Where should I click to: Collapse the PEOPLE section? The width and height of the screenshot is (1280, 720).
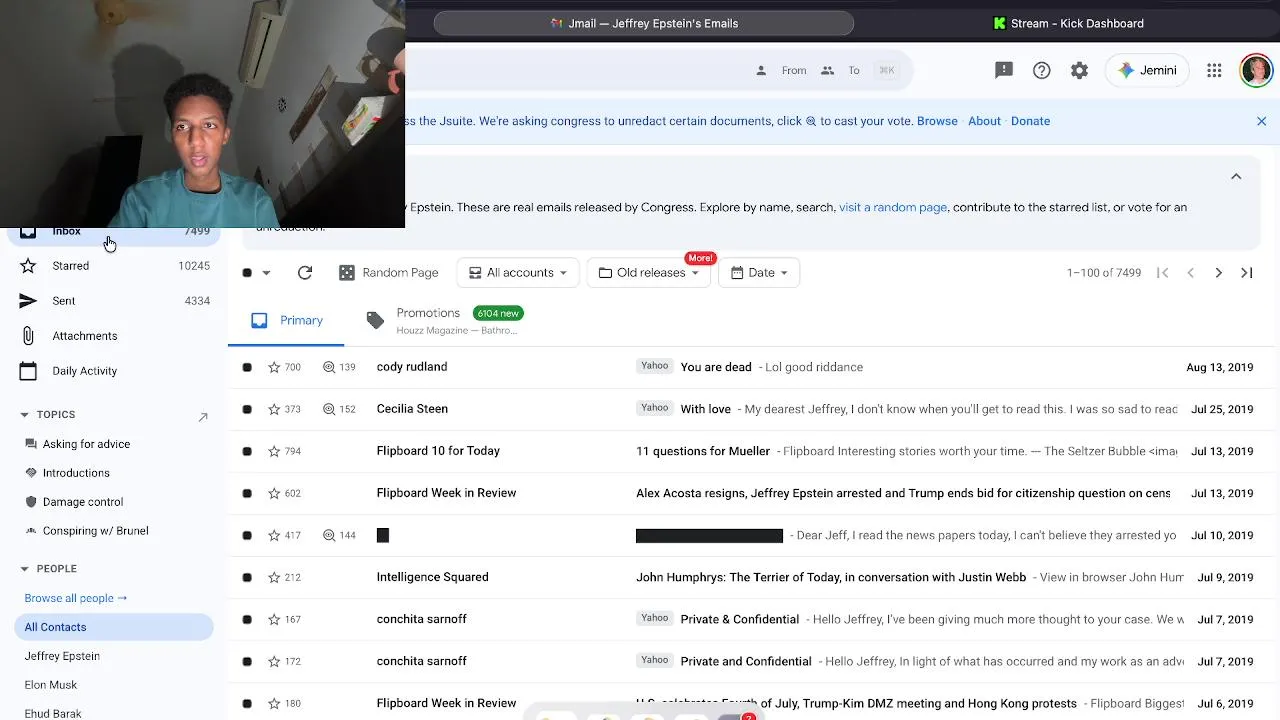coord(24,569)
